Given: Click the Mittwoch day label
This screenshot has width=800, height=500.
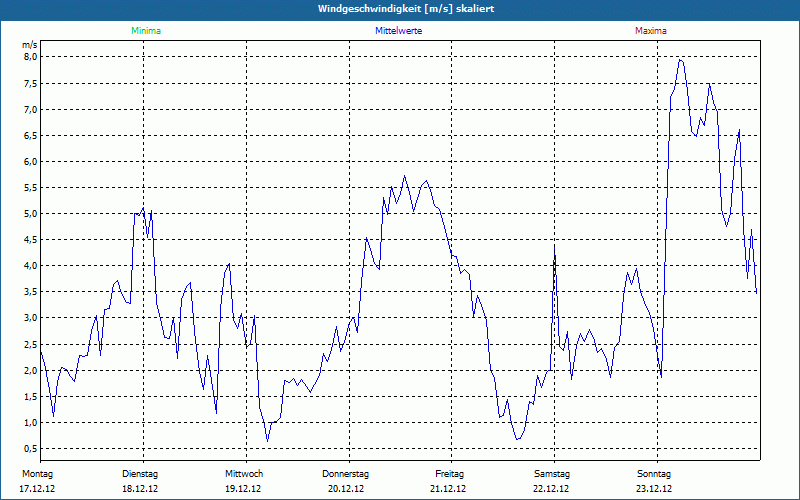Looking at the screenshot, I should click(x=244, y=474).
